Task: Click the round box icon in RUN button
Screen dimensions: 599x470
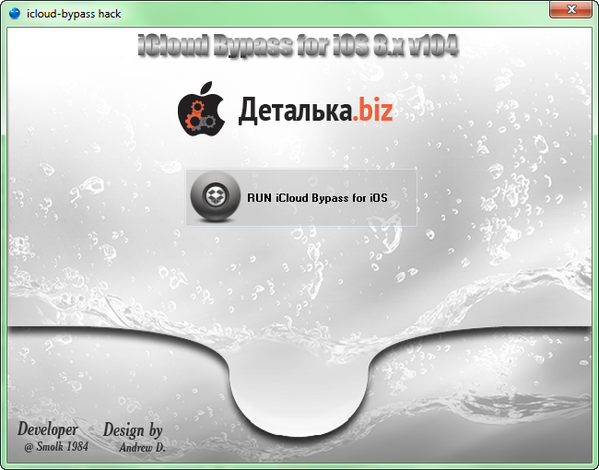Action: (x=215, y=196)
